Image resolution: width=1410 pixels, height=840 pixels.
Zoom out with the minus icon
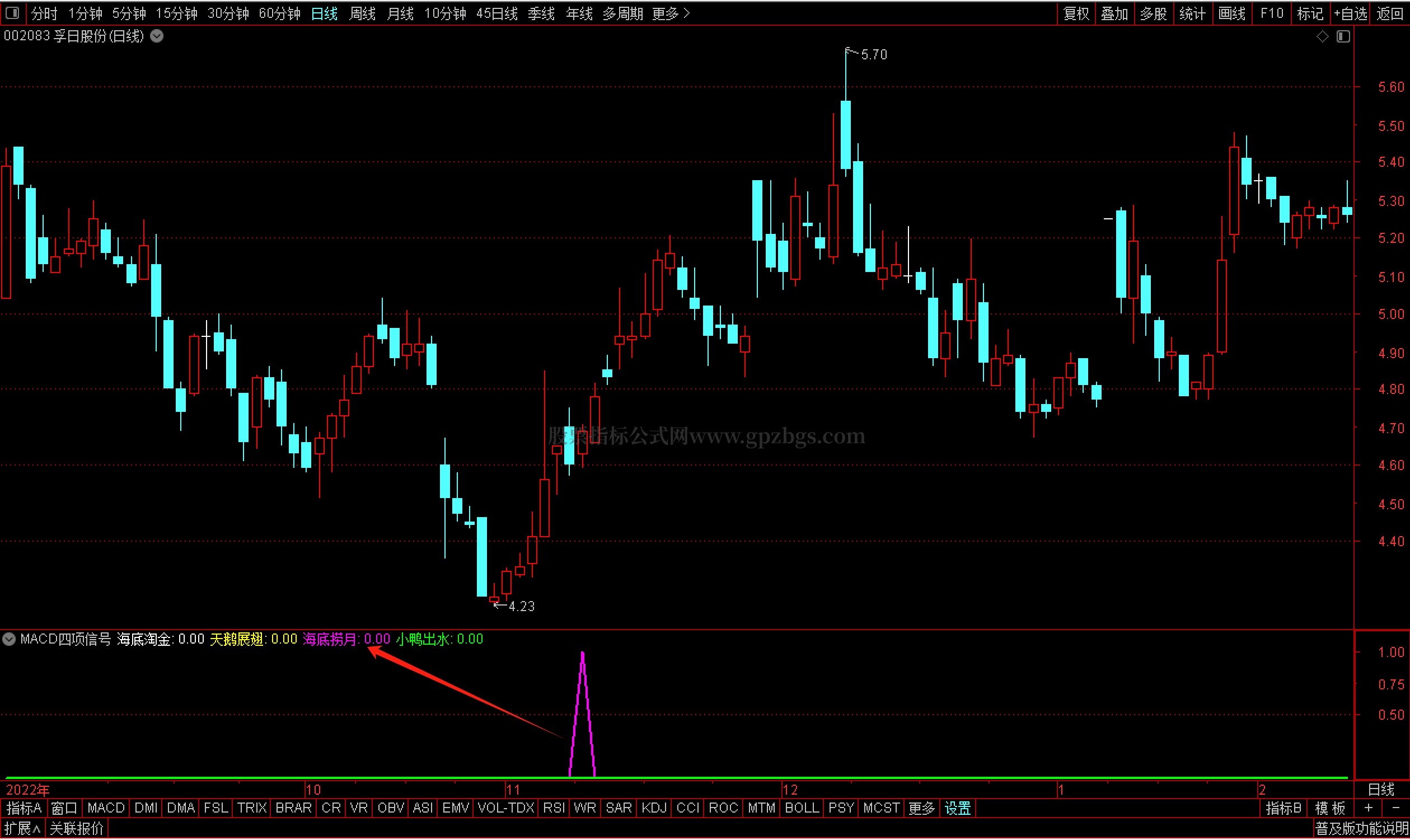1395,809
